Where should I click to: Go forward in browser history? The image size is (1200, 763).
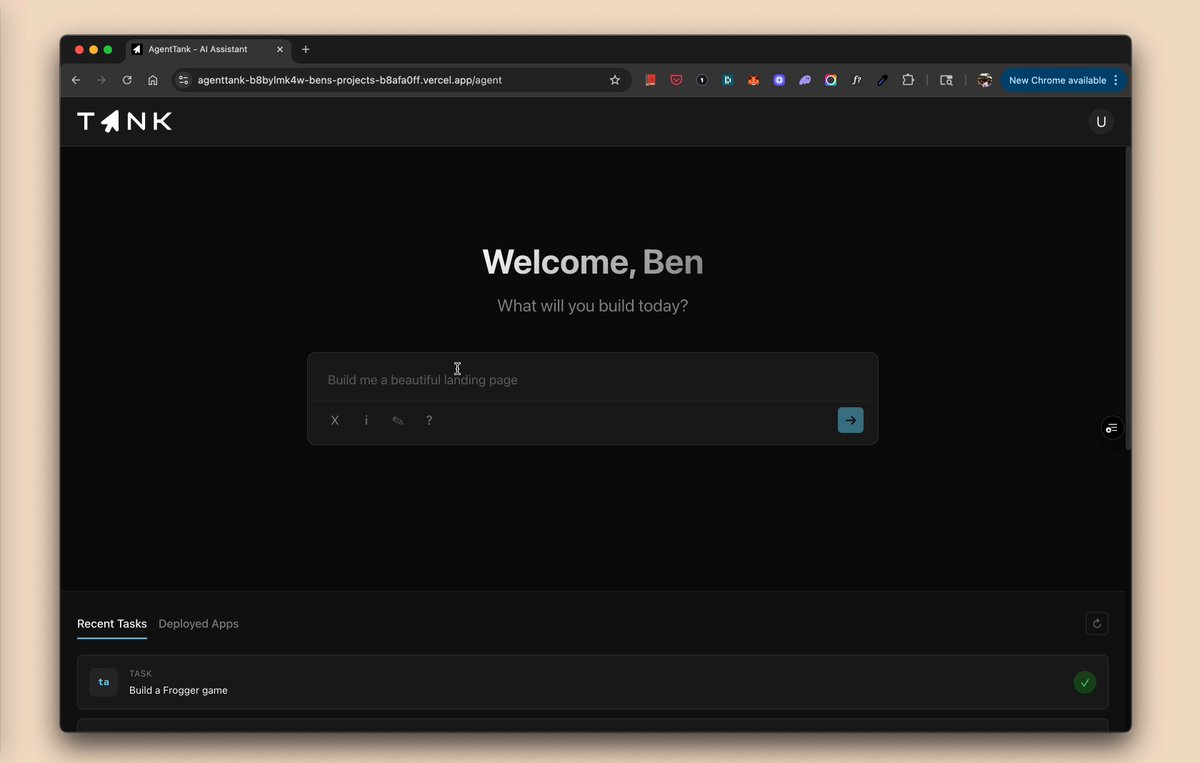101,80
